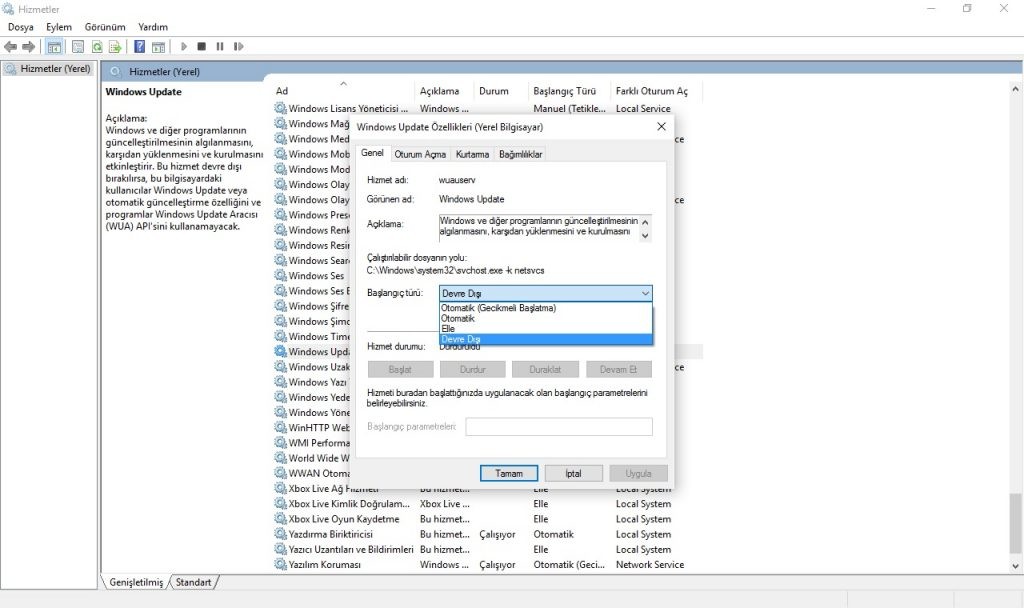Close the Windows Update Özellikleri dialog
The image size is (1024, 608).
pyautogui.click(x=662, y=127)
